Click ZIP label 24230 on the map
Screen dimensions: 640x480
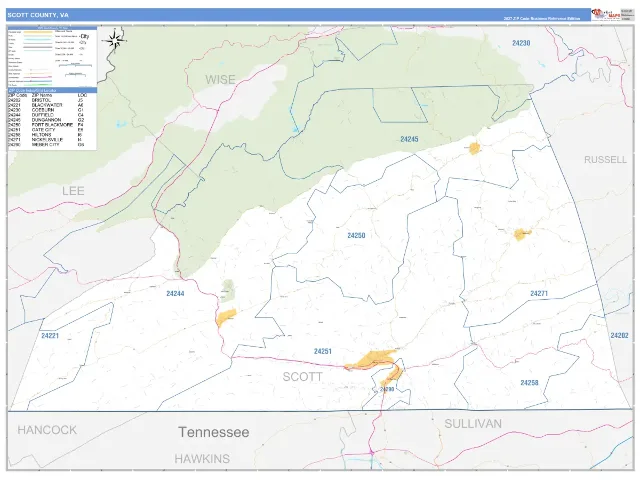521,43
